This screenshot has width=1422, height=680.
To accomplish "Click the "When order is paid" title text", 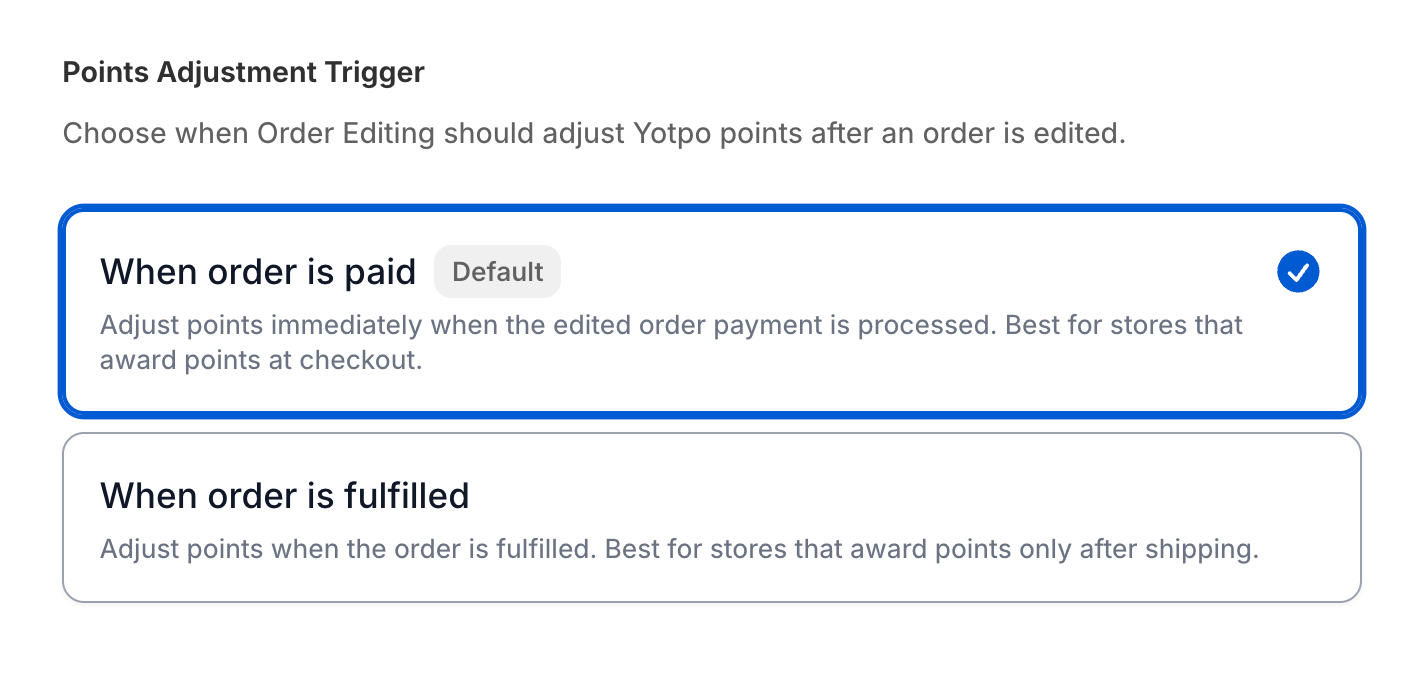I will click(258, 272).
